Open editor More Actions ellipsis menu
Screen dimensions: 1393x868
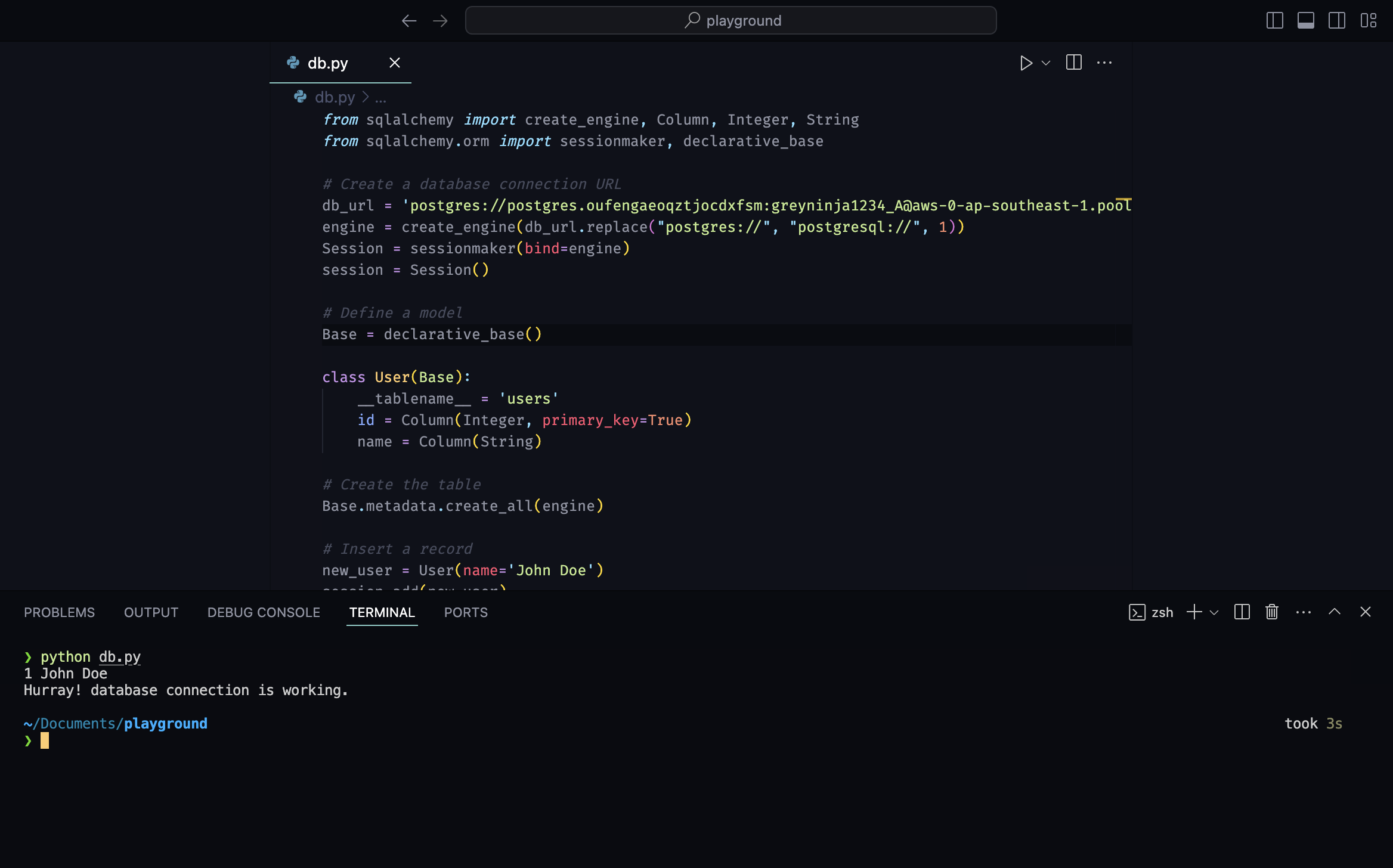[x=1104, y=63]
